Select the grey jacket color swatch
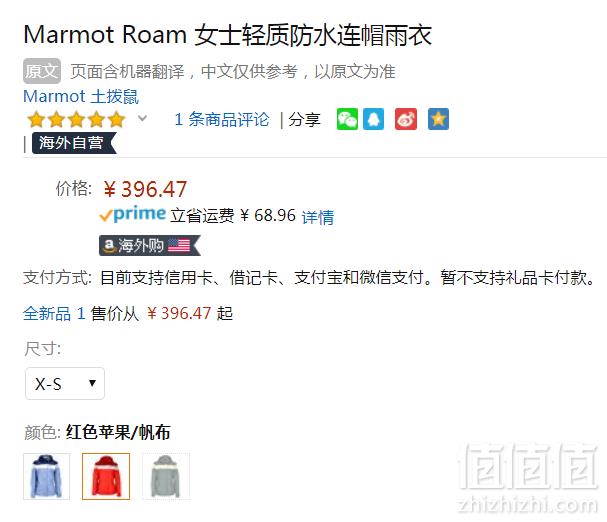Viewport: 607px width, 522px height. [166, 476]
